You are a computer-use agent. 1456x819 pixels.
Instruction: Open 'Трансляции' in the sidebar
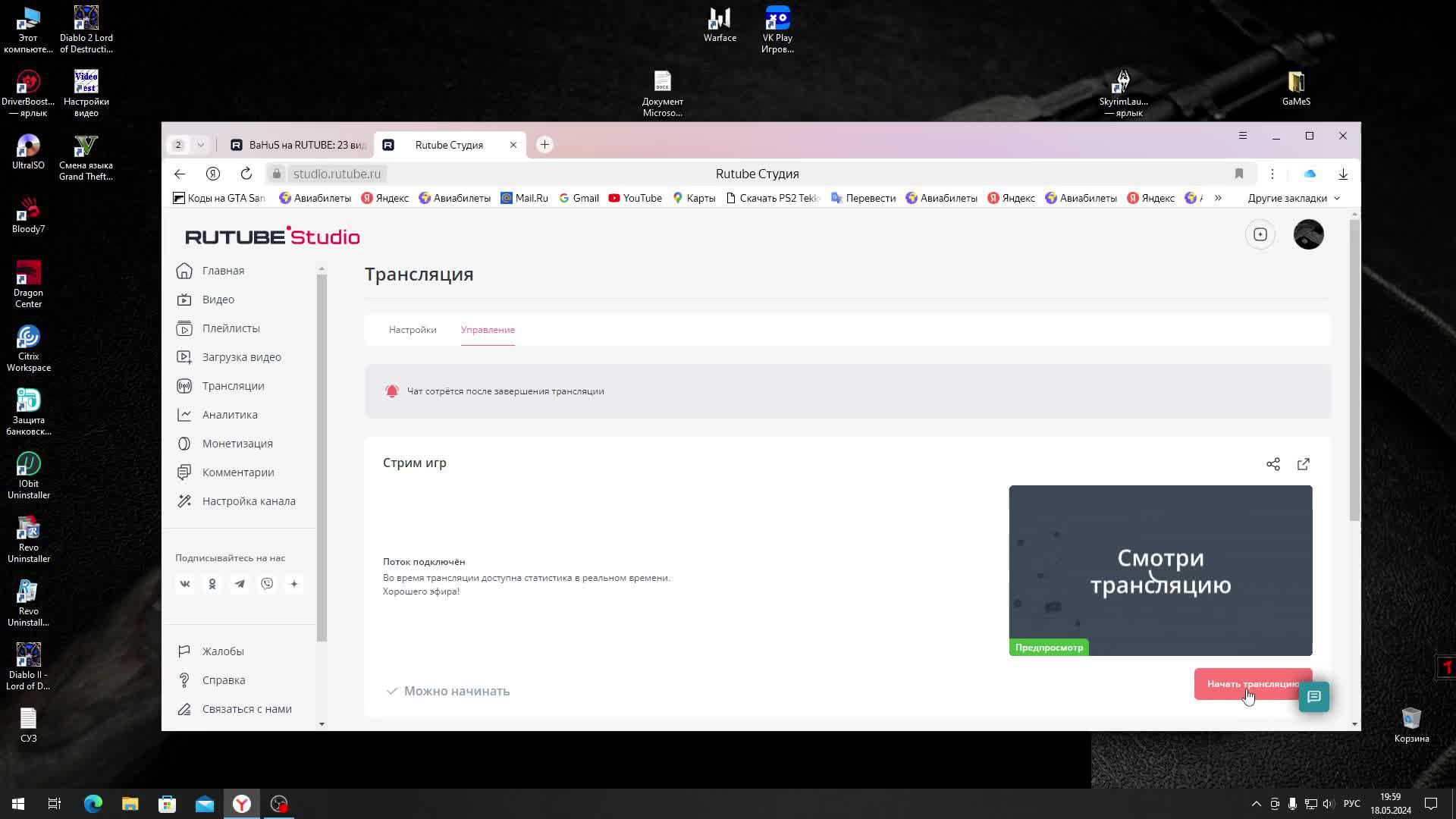[x=233, y=386]
